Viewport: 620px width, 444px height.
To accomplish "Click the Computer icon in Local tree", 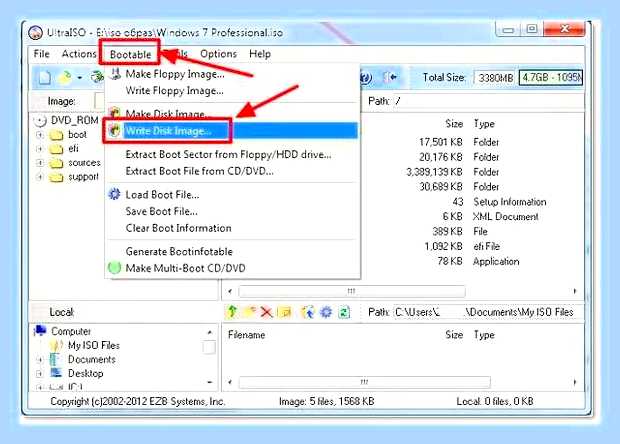I will pyautogui.click(x=41, y=331).
